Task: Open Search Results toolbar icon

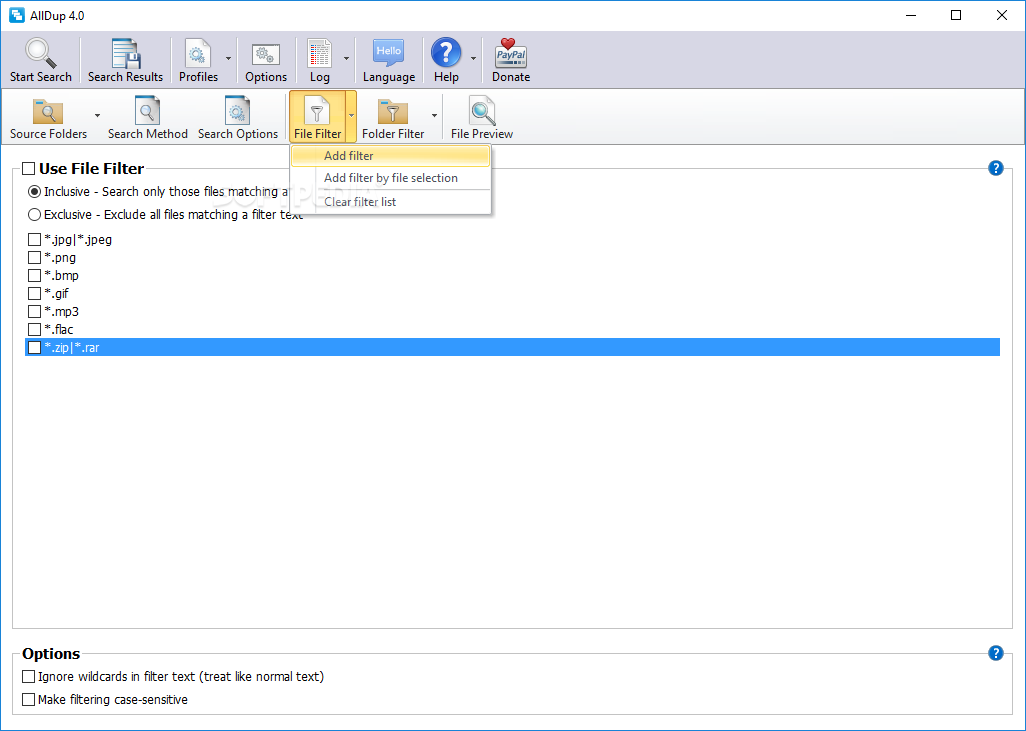Action: (x=125, y=53)
